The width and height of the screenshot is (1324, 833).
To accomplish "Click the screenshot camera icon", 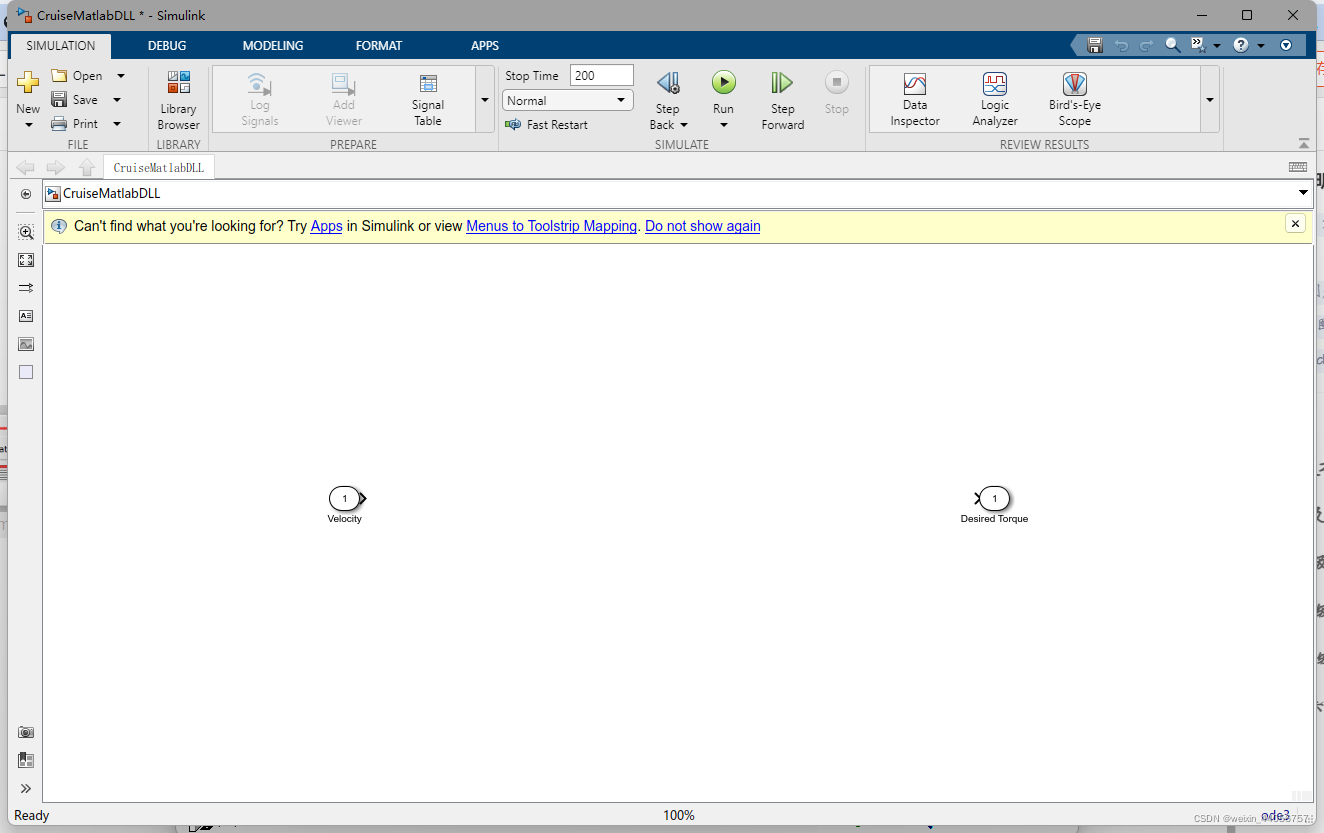I will [x=26, y=732].
